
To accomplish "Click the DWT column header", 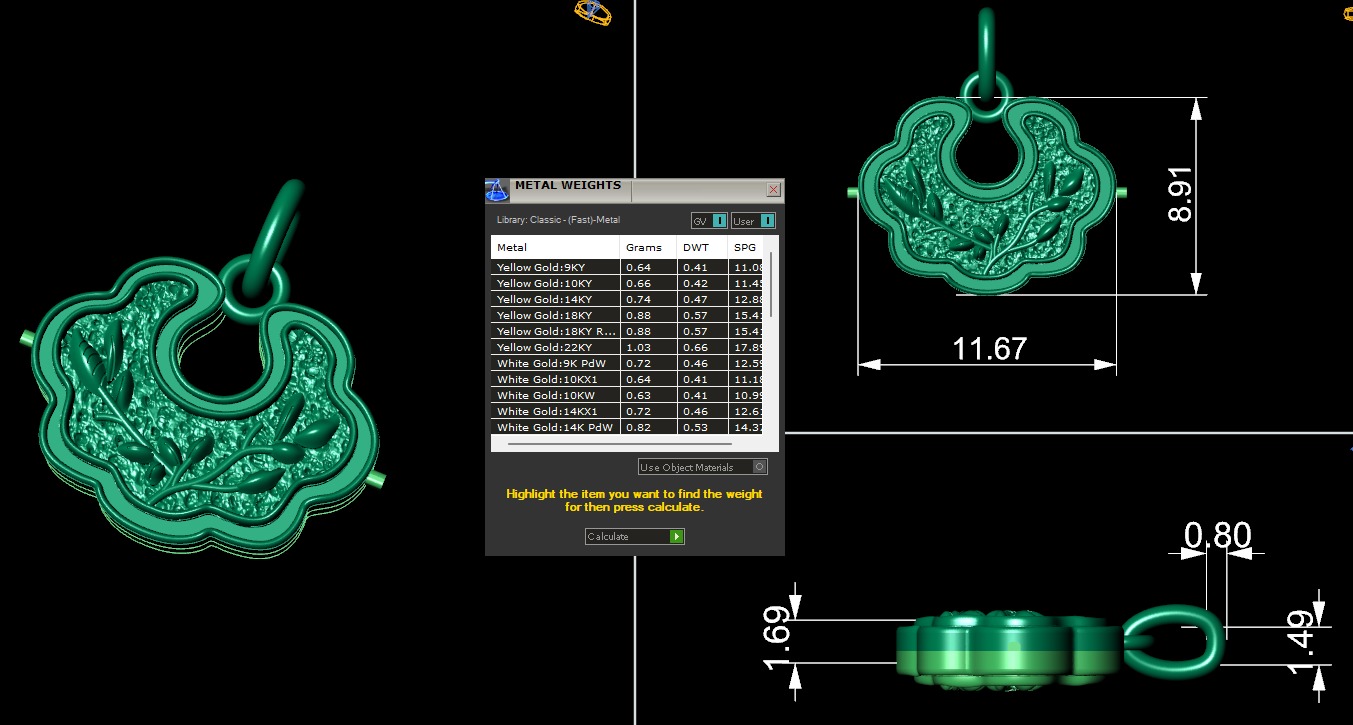I will [x=703, y=247].
